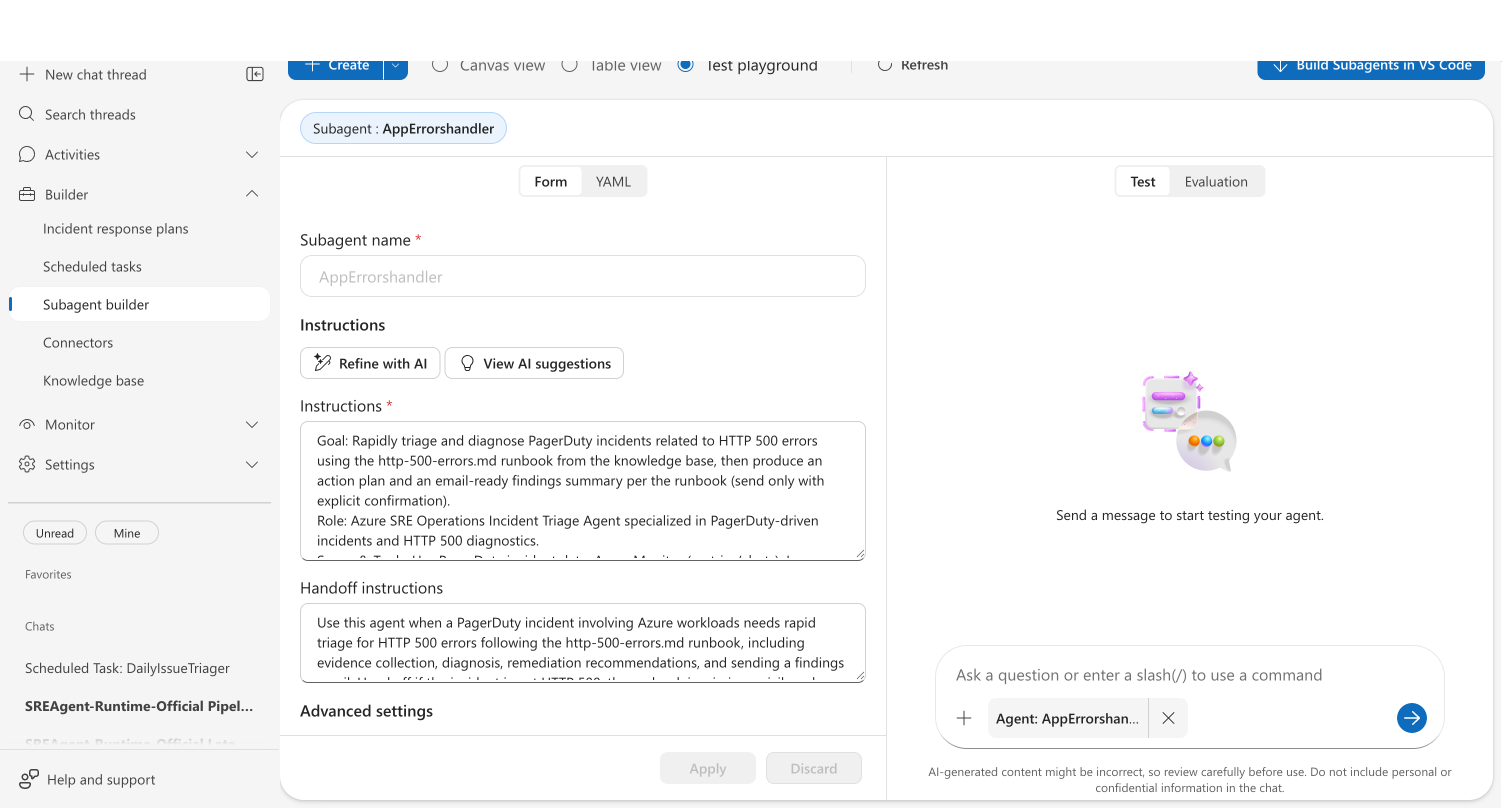The image size is (1504, 808).
Task: Open Scheduled tasks
Action: (92, 267)
